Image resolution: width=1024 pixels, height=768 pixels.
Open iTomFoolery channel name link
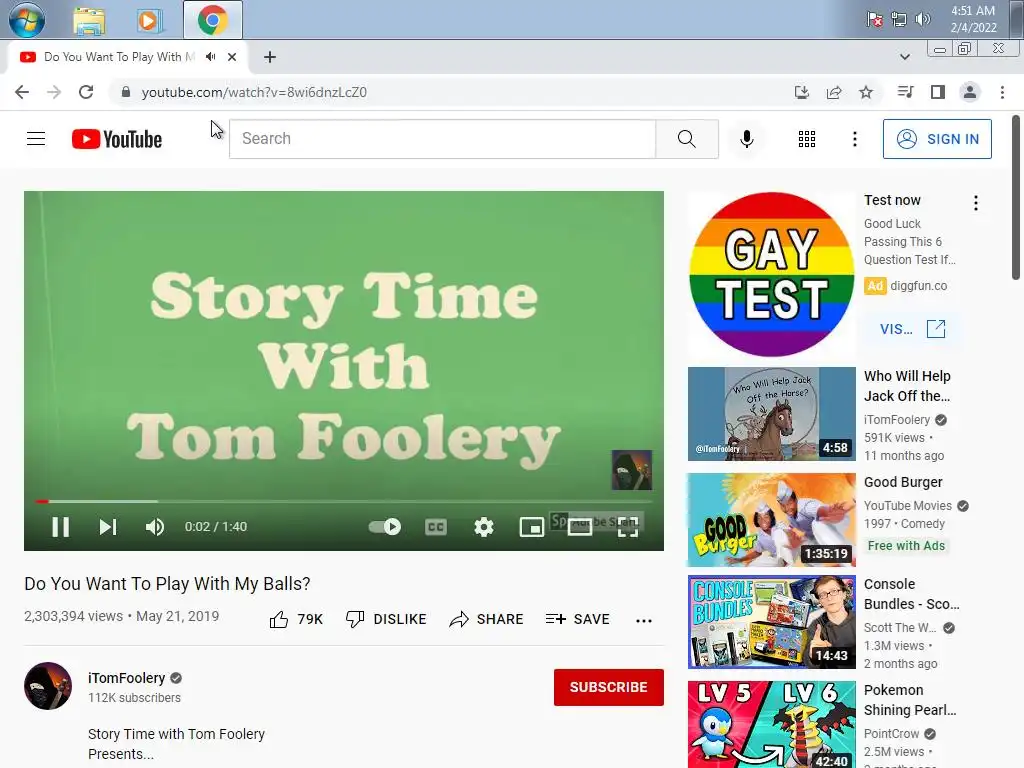coord(127,678)
